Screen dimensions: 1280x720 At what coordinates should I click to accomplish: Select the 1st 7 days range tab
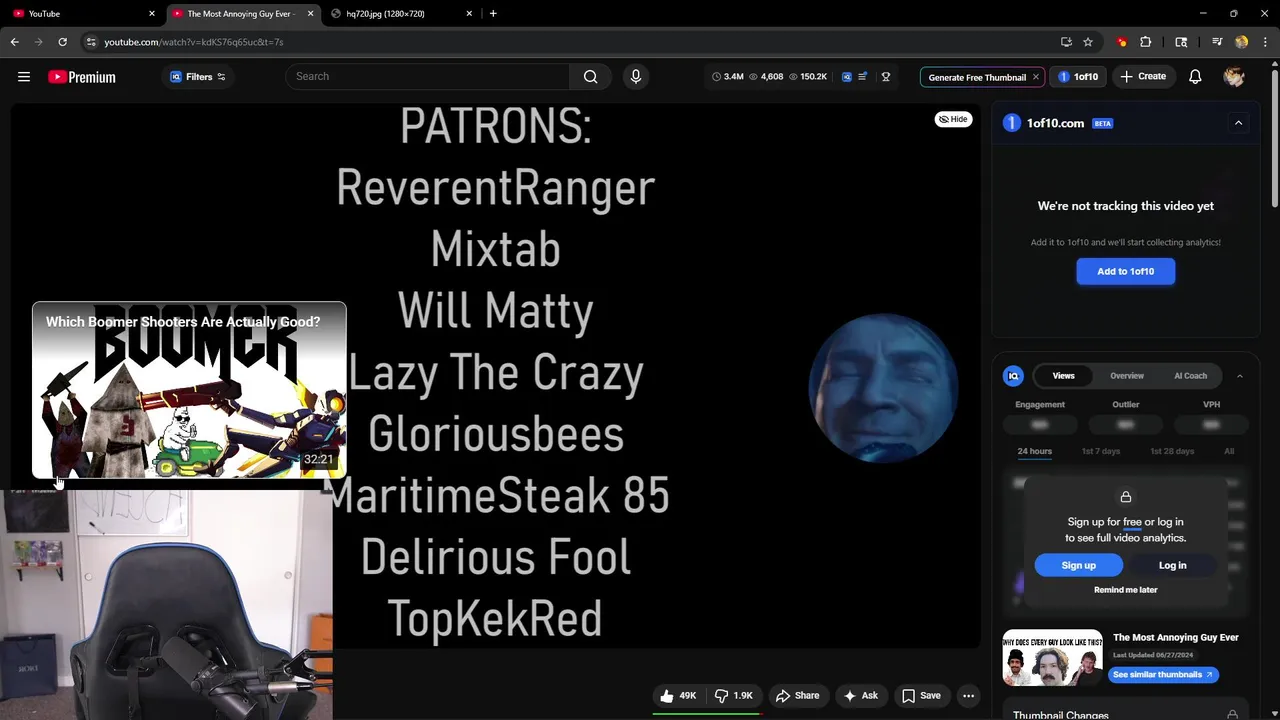tap(1101, 451)
